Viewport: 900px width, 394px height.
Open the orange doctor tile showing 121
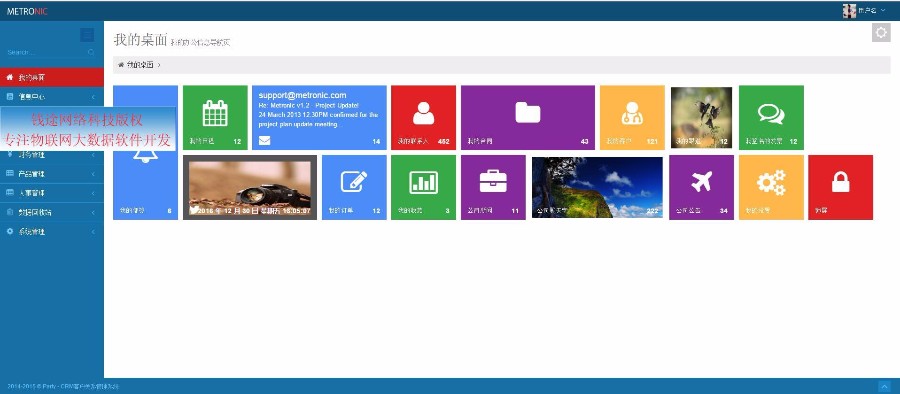point(632,117)
